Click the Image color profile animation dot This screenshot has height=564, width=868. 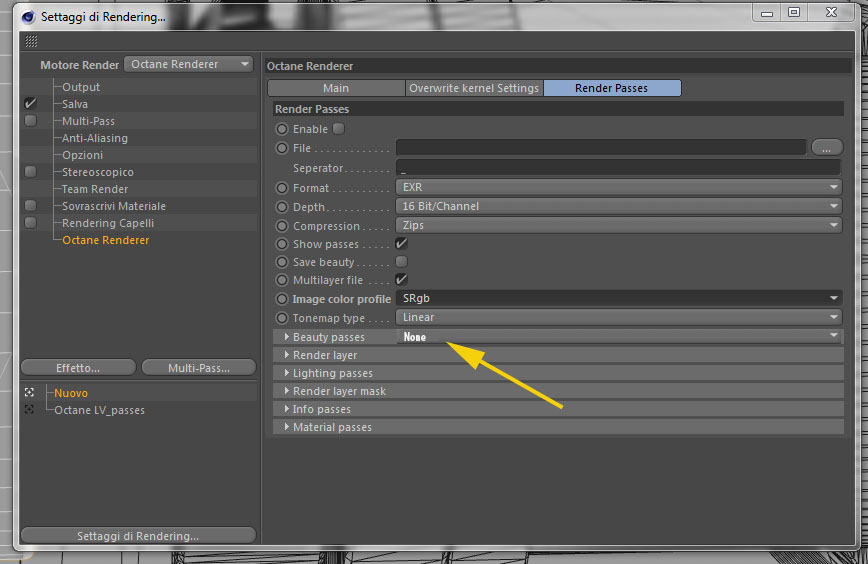[282, 299]
